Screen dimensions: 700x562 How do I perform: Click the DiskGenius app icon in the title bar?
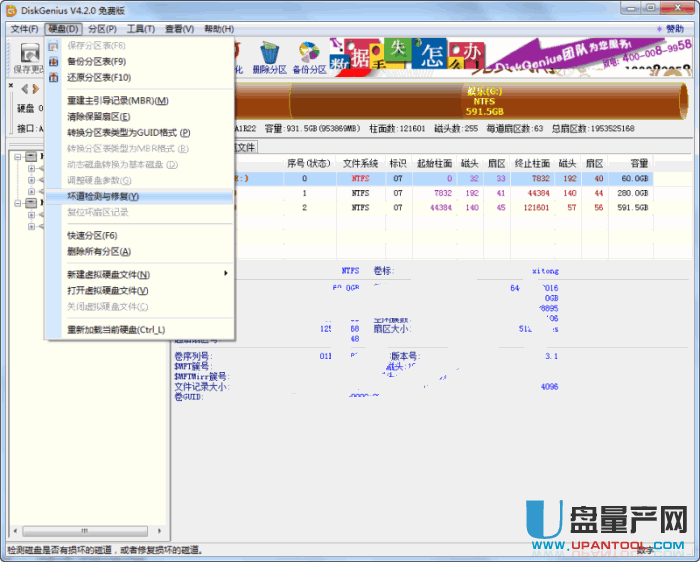tap(12, 10)
